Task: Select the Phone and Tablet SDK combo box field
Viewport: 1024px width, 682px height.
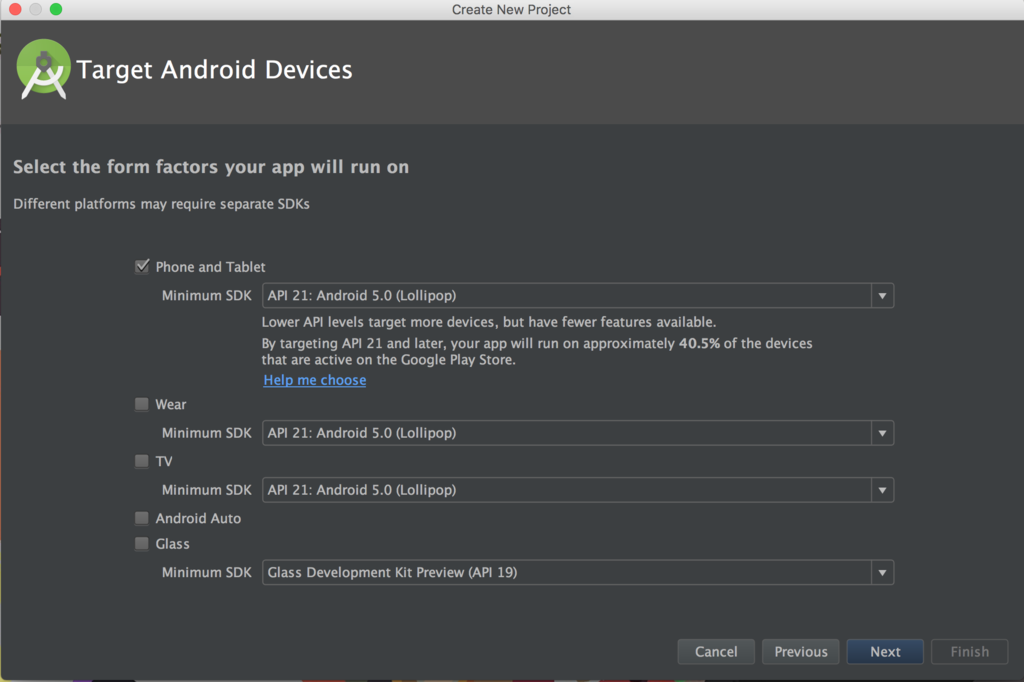Action: [x=577, y=296]
